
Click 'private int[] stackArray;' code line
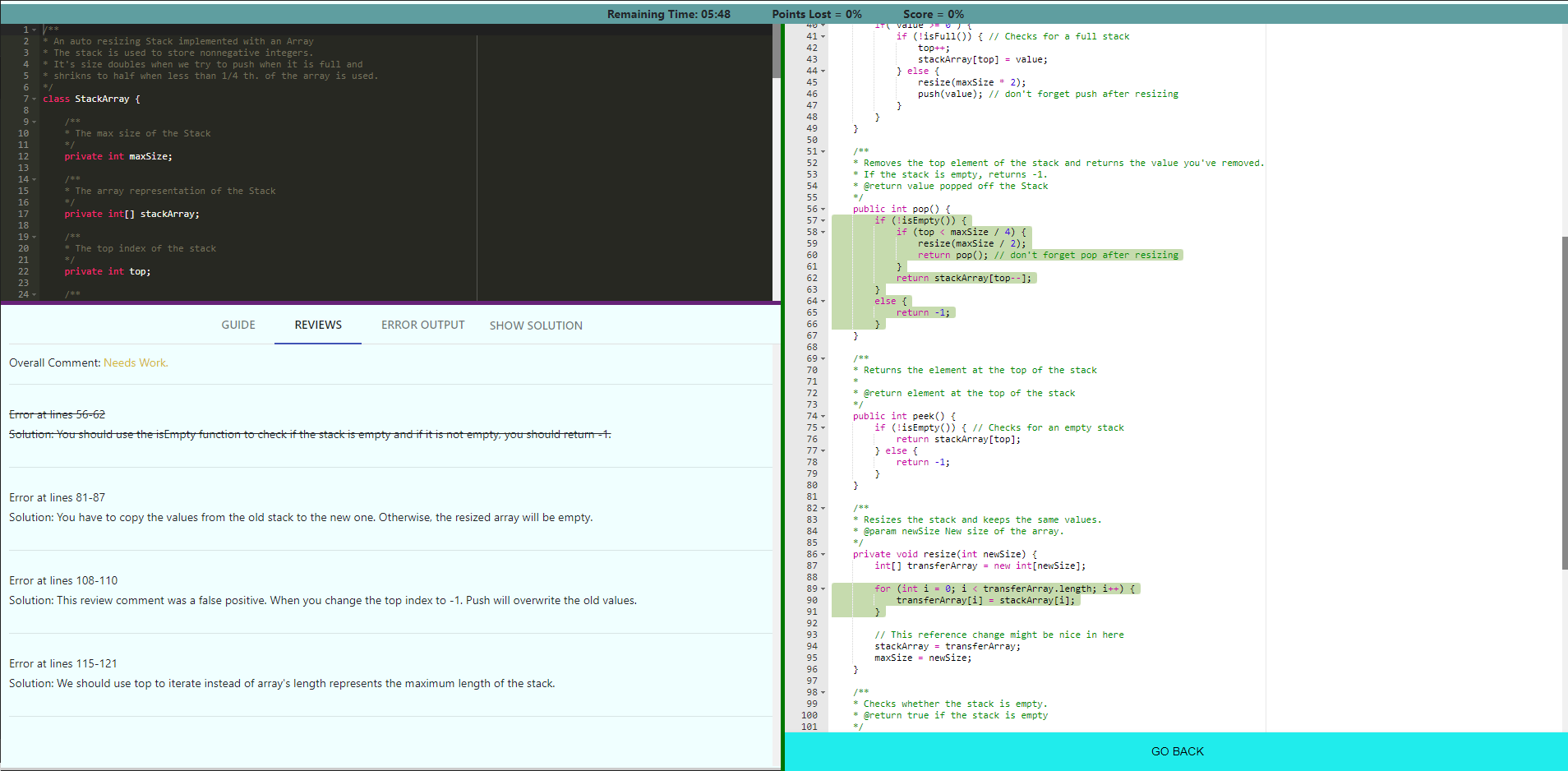[131, 214]
